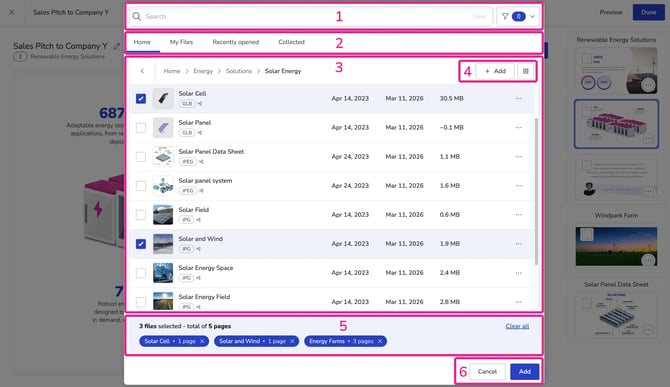
Task: Click the share icon under Solar and Wind
Action: (198, 249)
